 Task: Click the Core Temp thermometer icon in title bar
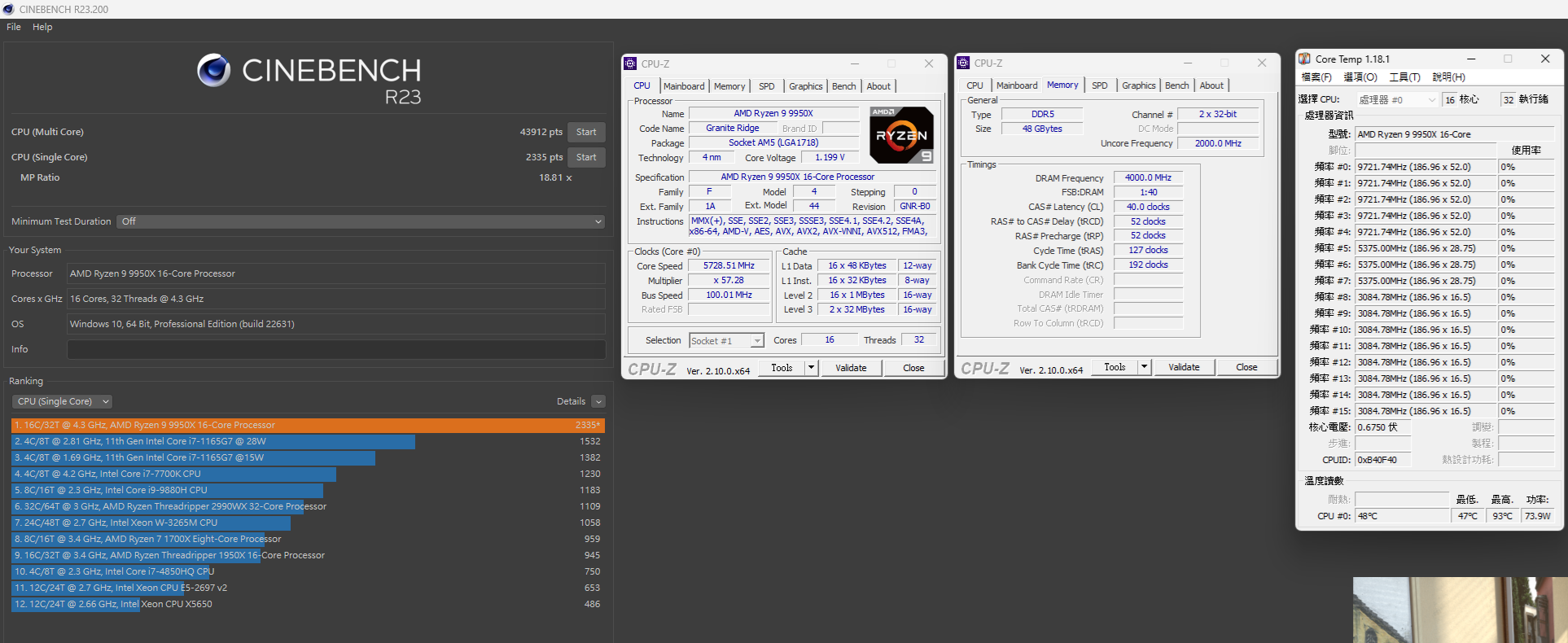click(x=1304, y=59)
